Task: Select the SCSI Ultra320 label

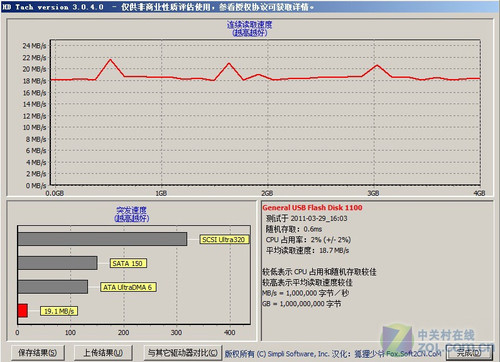Action: [224, 239]
